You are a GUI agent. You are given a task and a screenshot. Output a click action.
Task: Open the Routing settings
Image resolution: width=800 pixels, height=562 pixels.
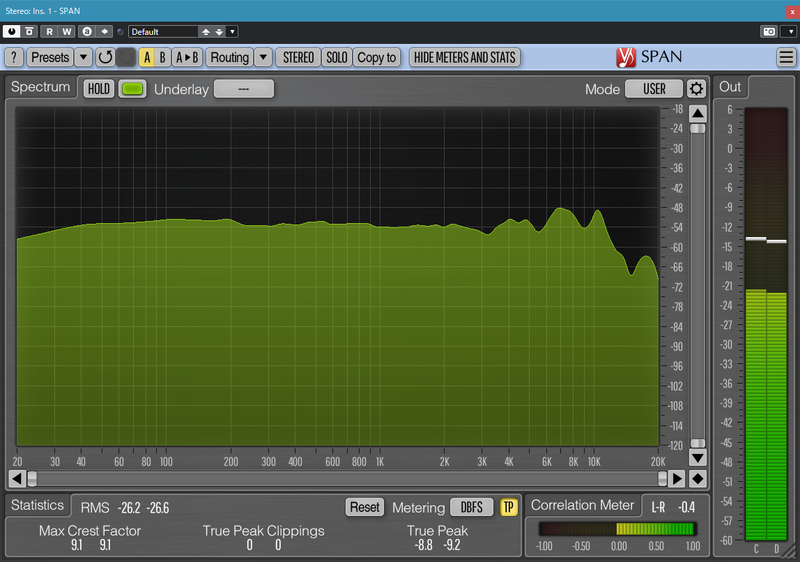[x=230, y=57]
